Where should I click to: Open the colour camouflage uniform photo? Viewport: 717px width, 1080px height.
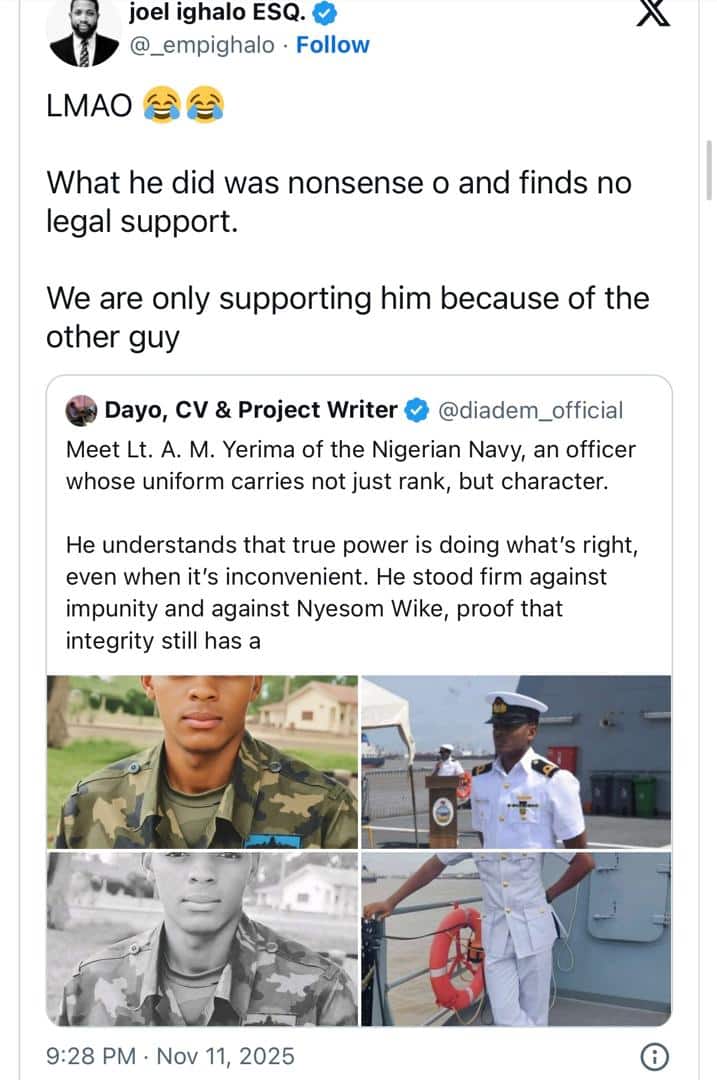(202, 762)
